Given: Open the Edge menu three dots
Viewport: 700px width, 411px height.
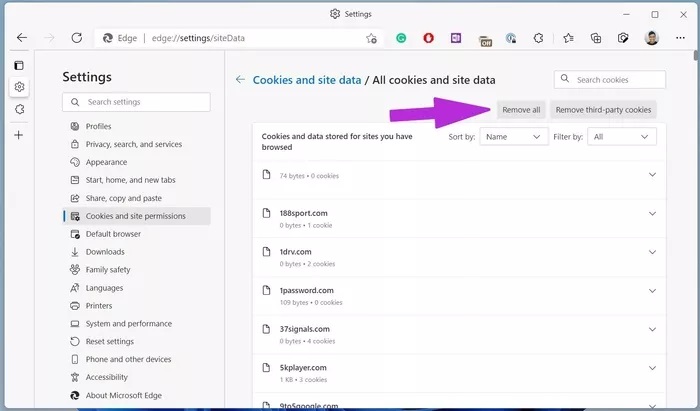Looking at the screenshot, I should pos(680,38).
